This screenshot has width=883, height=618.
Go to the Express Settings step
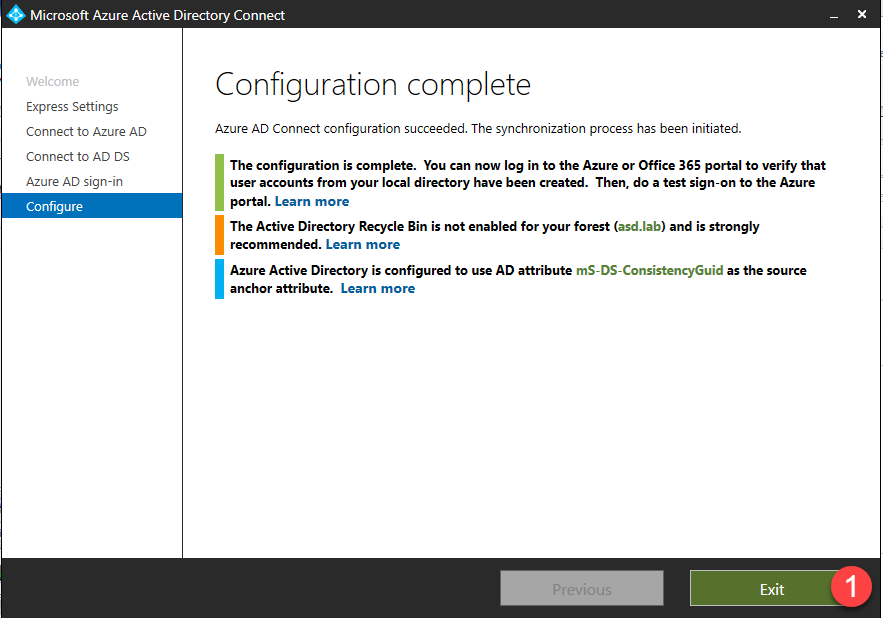coord(72,107)
